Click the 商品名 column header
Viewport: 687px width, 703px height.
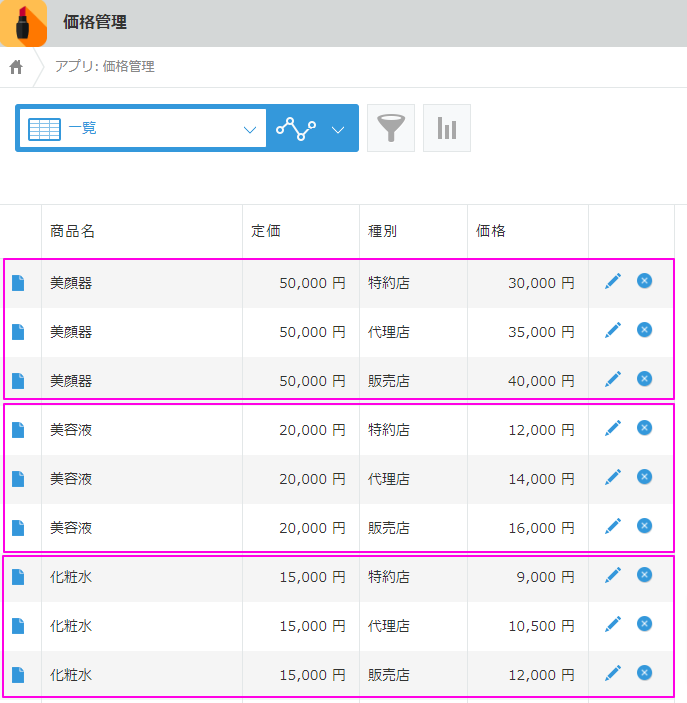(72, 231)
